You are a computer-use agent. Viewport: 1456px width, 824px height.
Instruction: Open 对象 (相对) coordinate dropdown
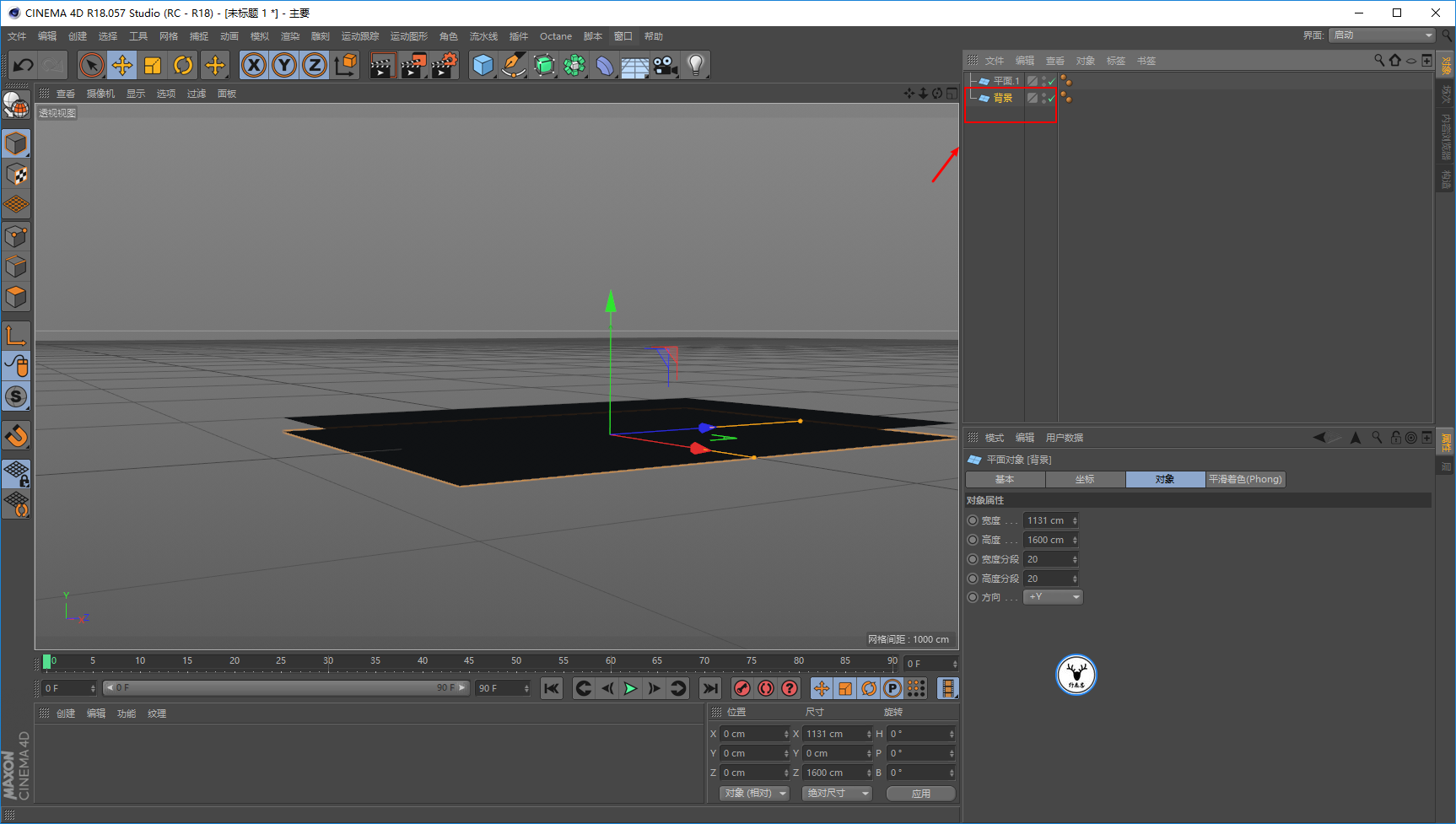tap(754, 793)
